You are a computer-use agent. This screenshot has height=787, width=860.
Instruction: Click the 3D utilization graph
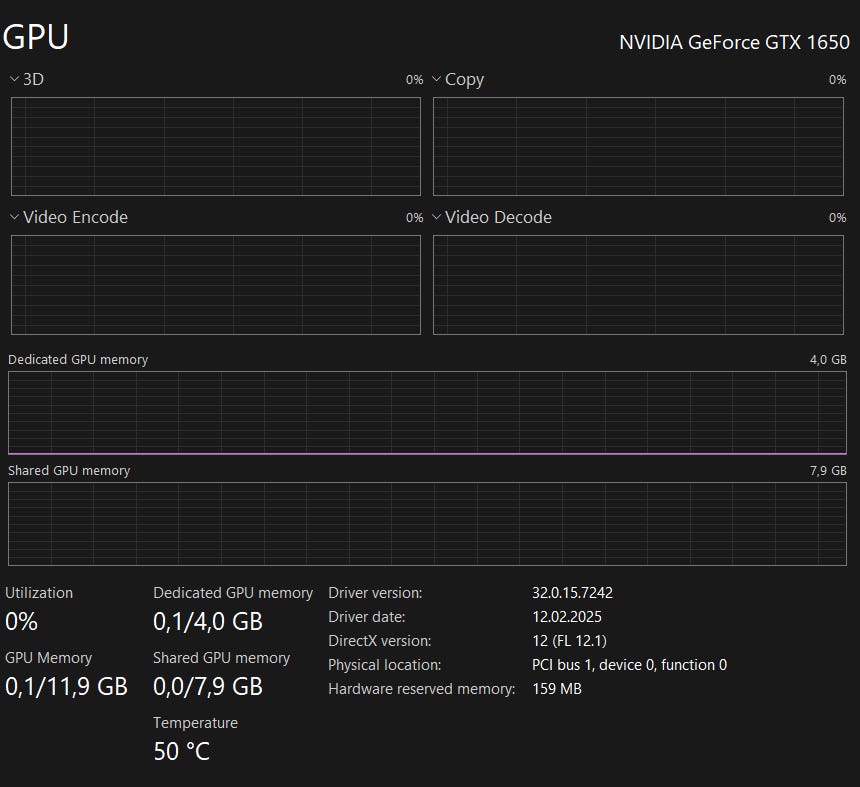coord(216,146)
